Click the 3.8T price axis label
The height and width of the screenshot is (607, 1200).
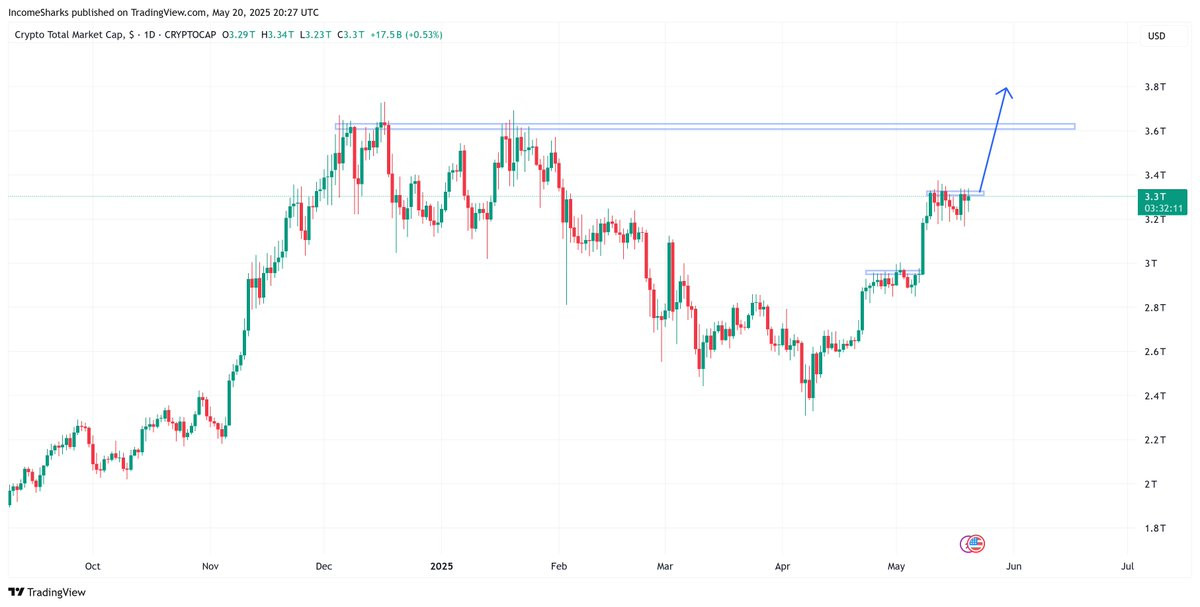coord(1156,87)
